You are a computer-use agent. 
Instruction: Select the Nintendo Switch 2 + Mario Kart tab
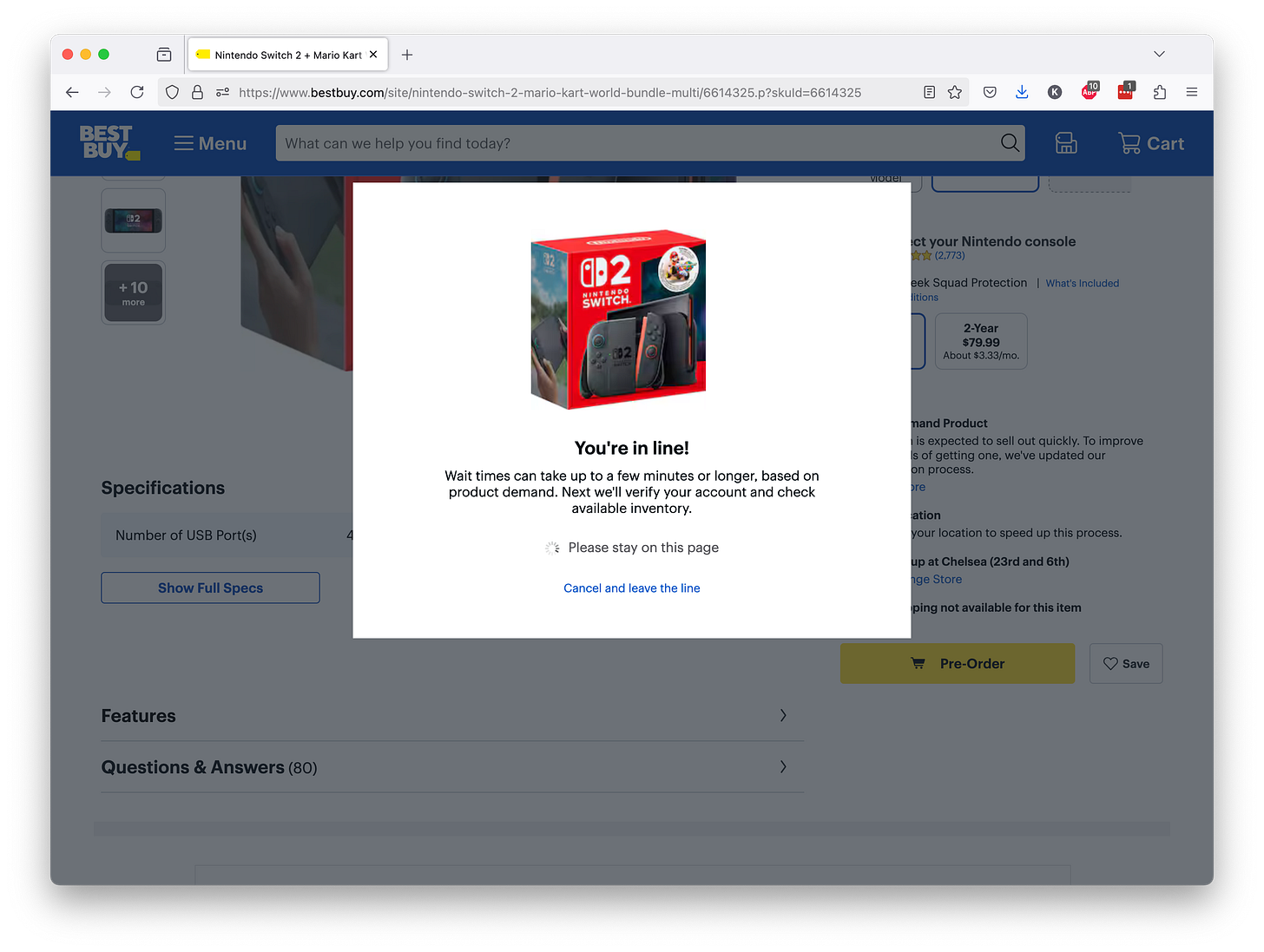pyautogui.click(x=287, y=55)
